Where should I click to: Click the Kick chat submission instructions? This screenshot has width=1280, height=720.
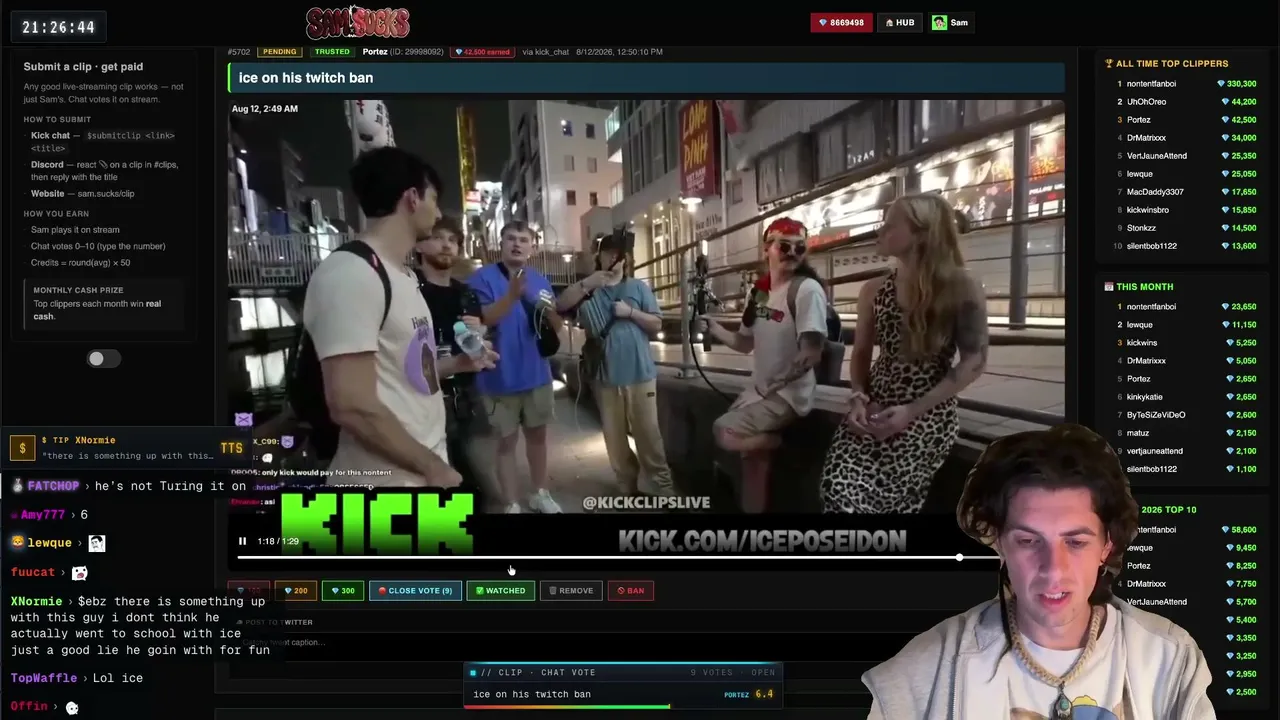(103, 142)
